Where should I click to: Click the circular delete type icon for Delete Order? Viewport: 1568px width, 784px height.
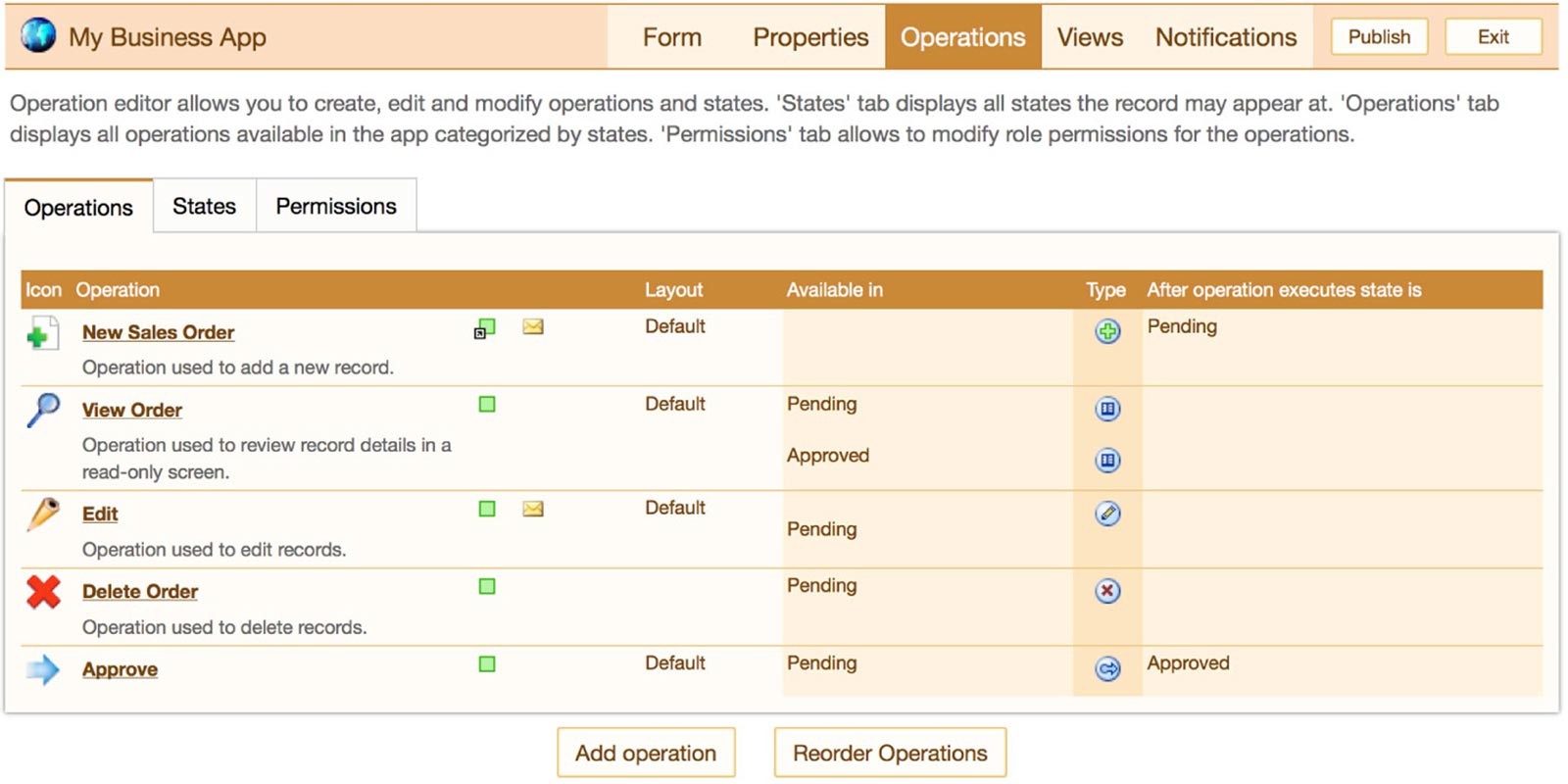tap(1107, 591)
